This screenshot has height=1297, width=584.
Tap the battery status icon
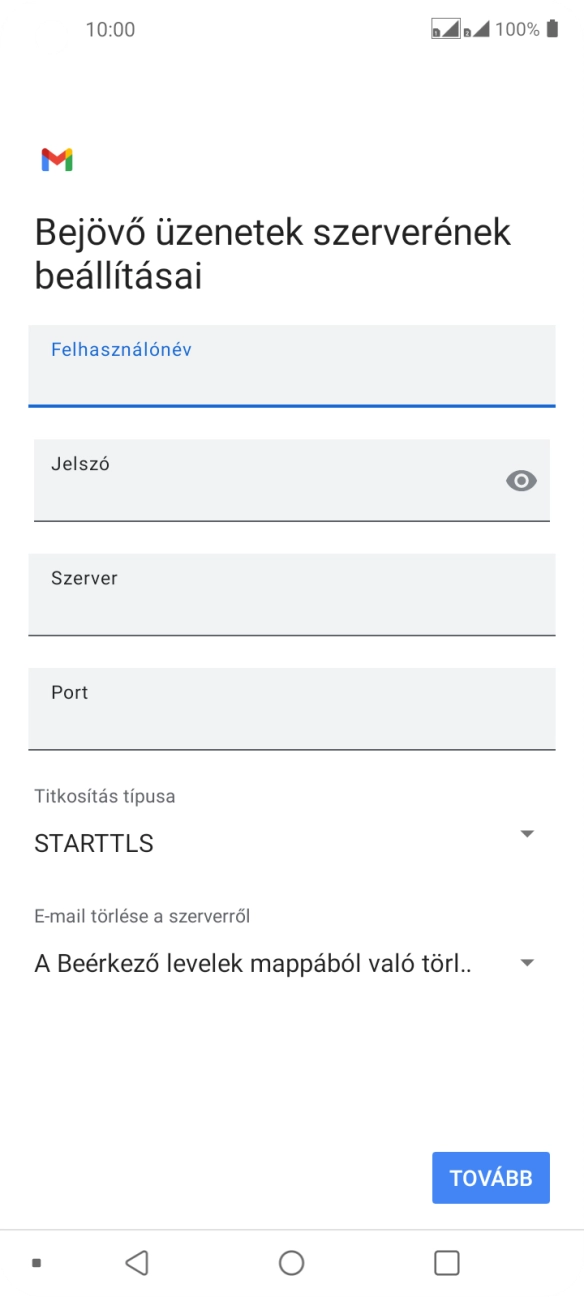[551, 29]
